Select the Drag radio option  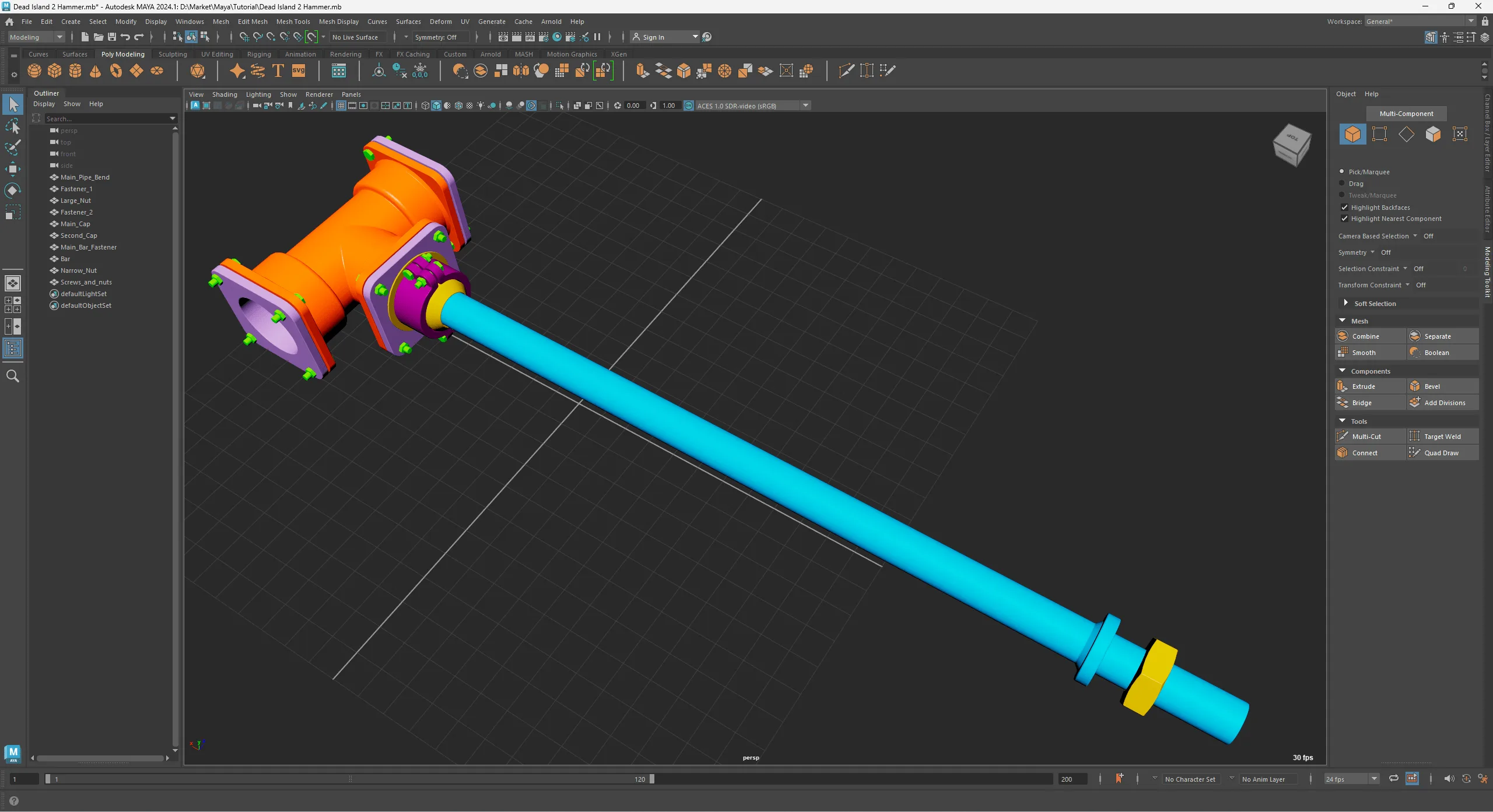[1342, 183]
